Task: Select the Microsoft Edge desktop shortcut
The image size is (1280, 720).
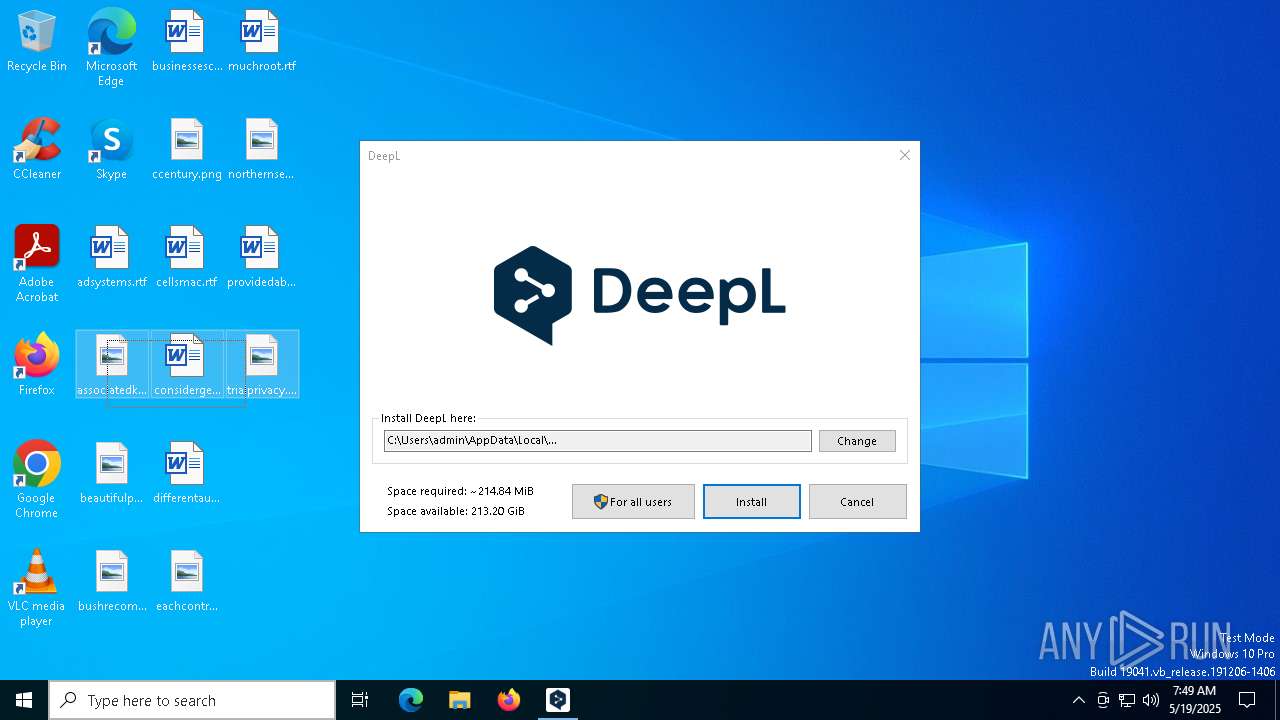Action: tap(111, 48)
